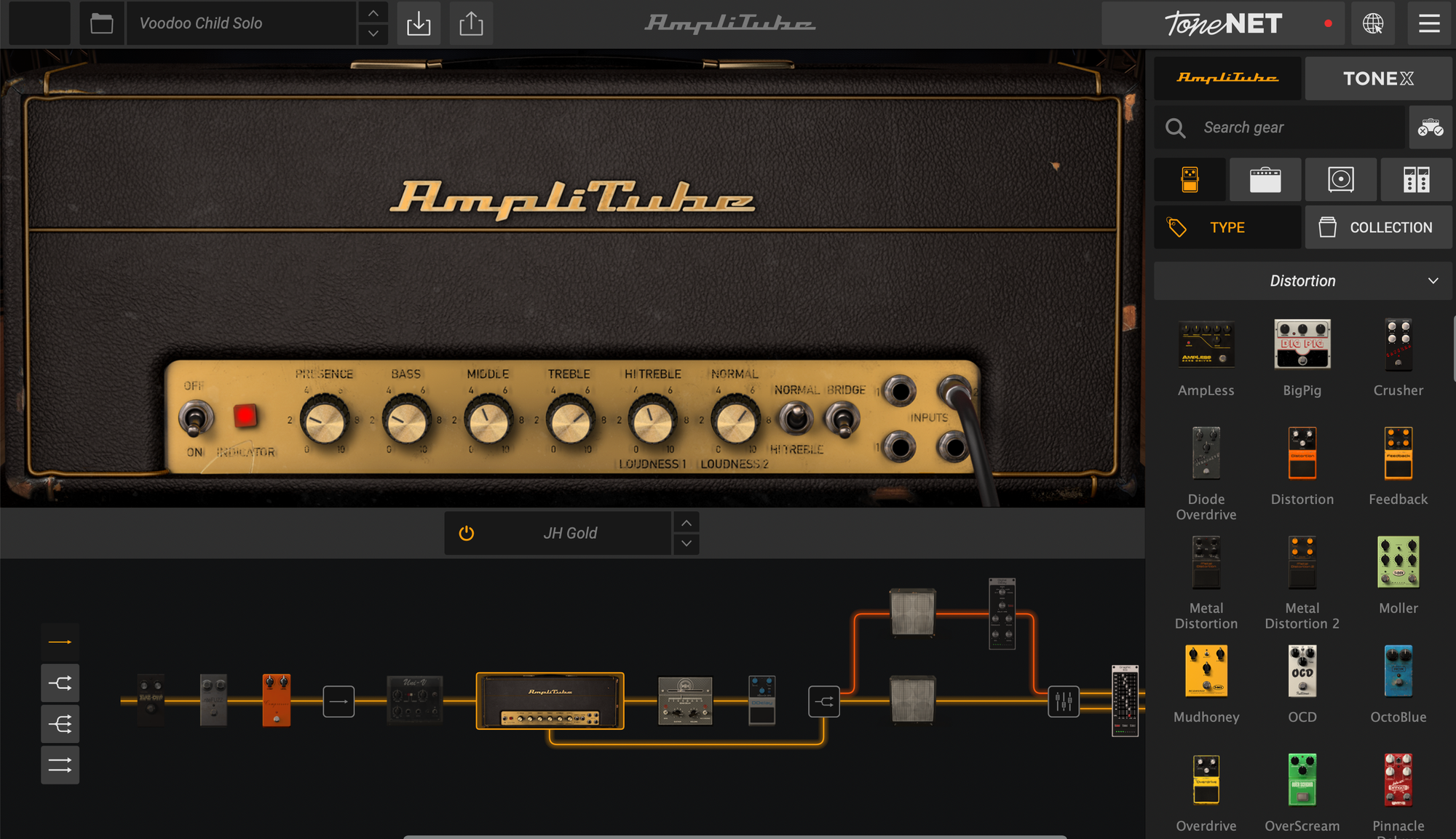Click the HiTreble Loudness 1 knob

[x=652, y=420]
